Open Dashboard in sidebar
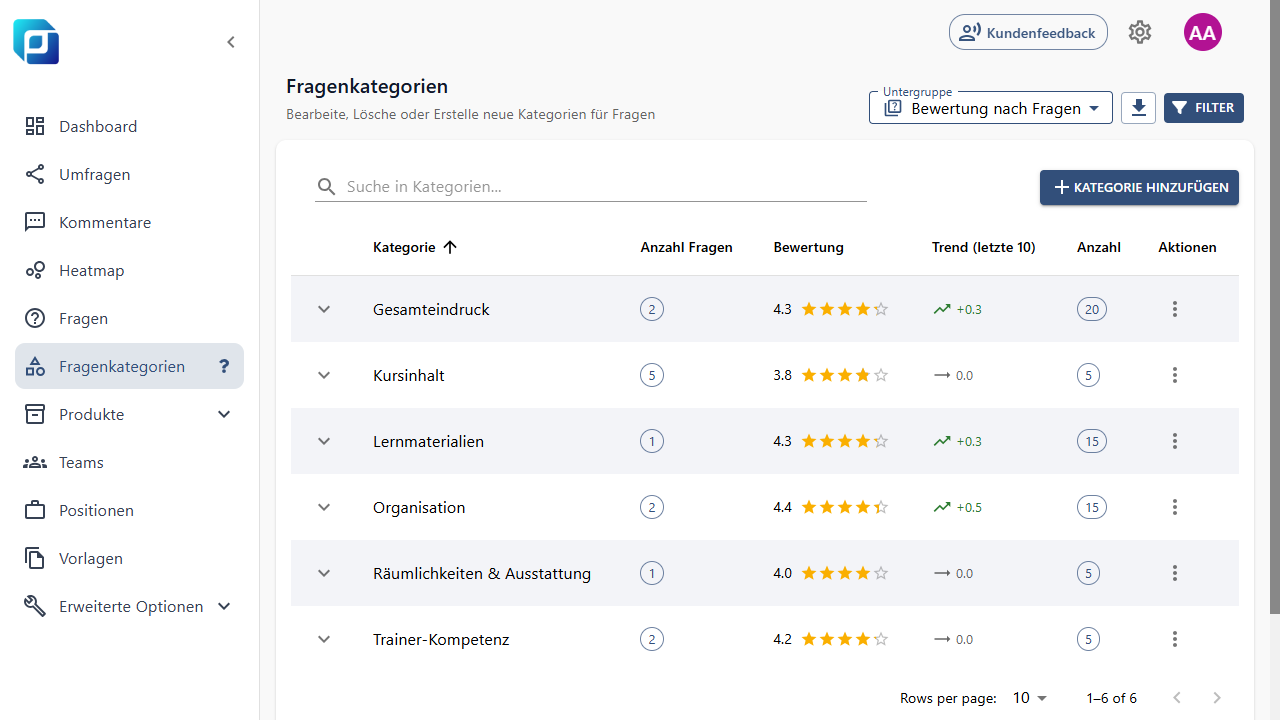Screen dimensions: 1280x720 (x=129, y=126)
